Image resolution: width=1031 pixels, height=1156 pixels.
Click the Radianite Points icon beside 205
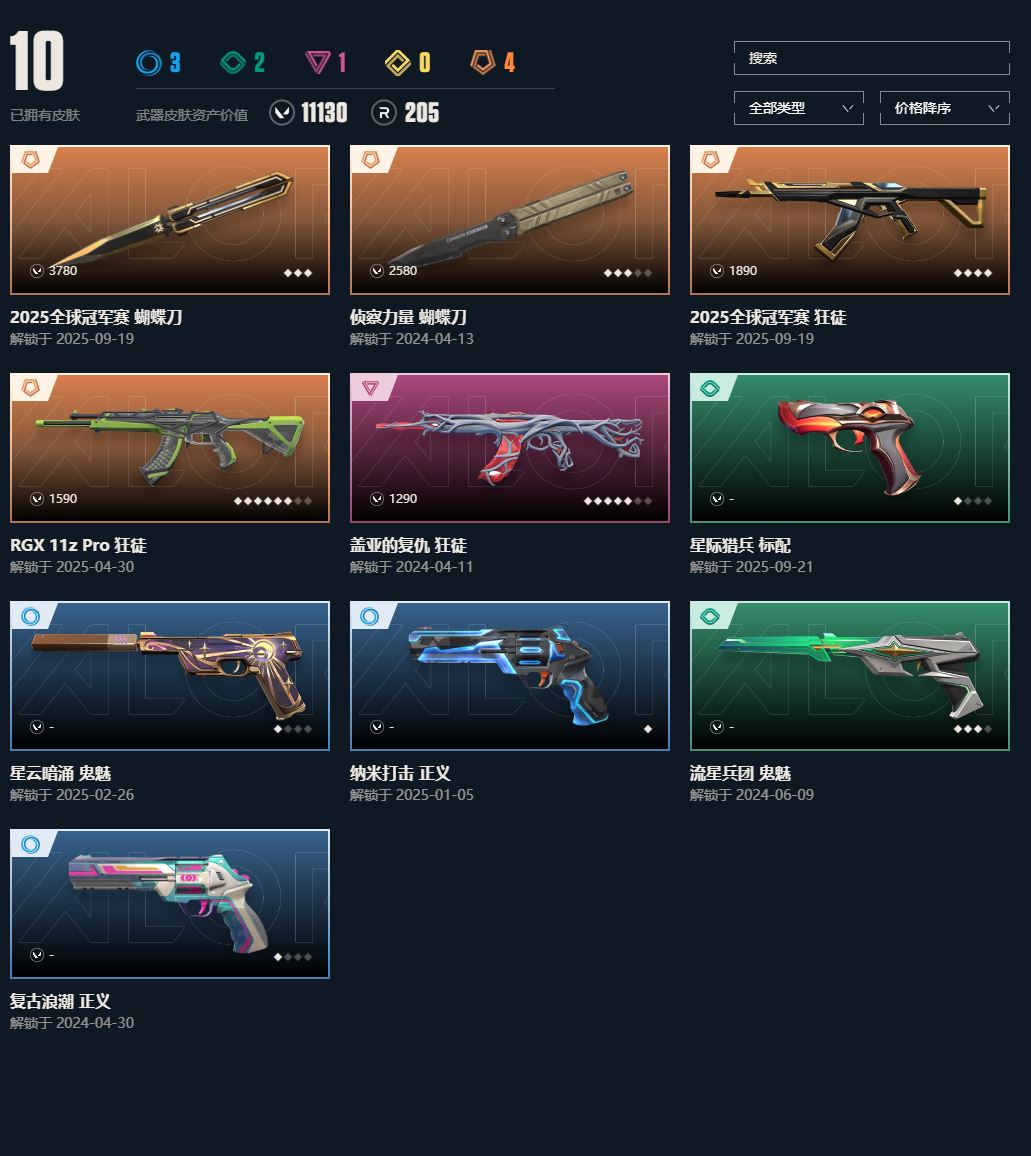[383, 113]
